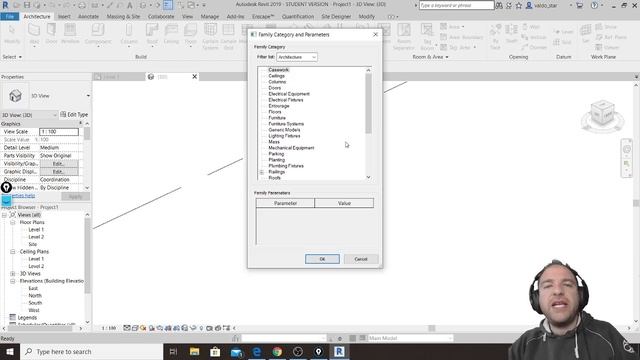
Task: Click the Text tool icon in quick access toolbar
Action: [129, 5]
